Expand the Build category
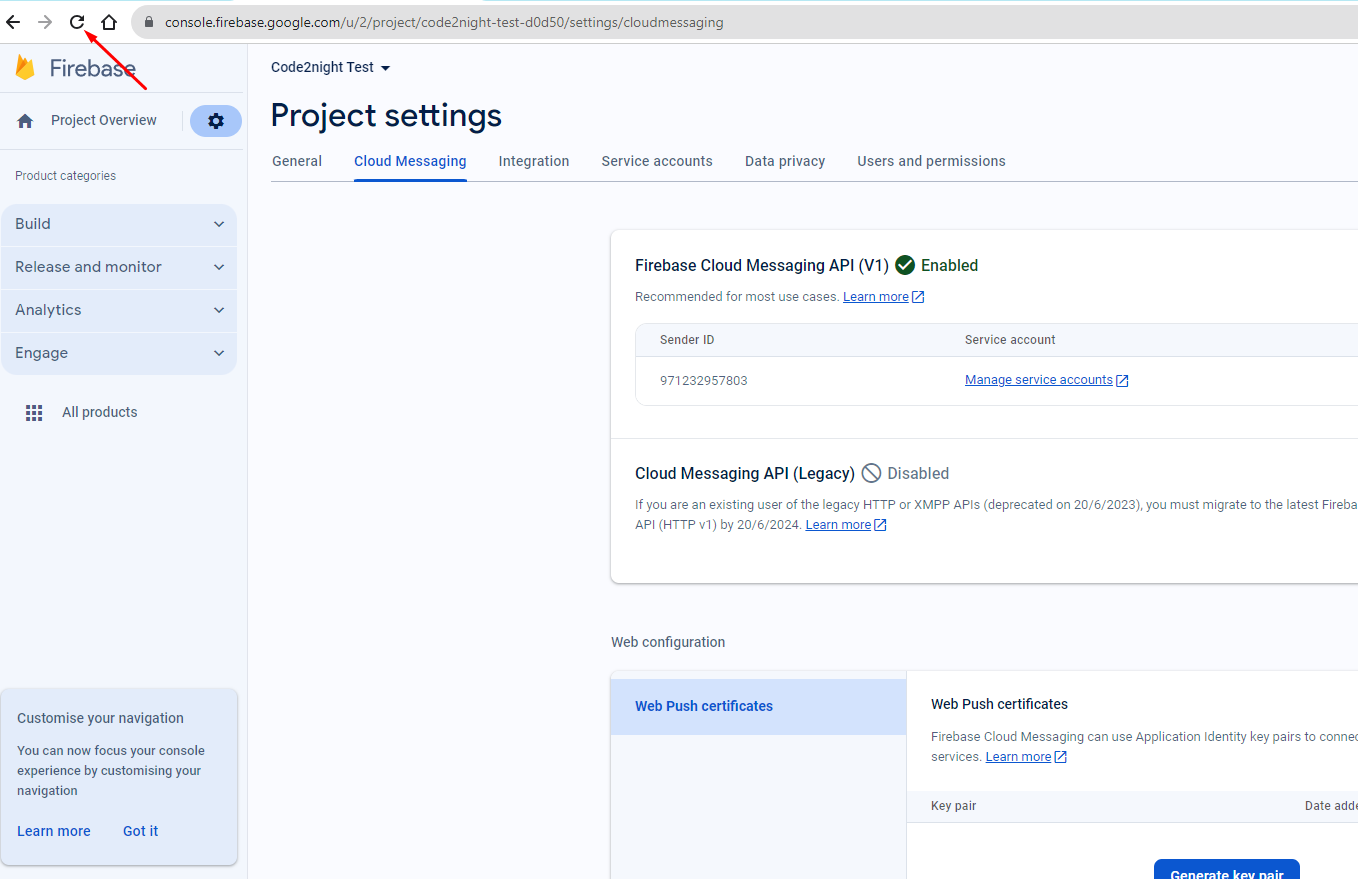This screenshot has width=1358, height=879. point(119,224)
